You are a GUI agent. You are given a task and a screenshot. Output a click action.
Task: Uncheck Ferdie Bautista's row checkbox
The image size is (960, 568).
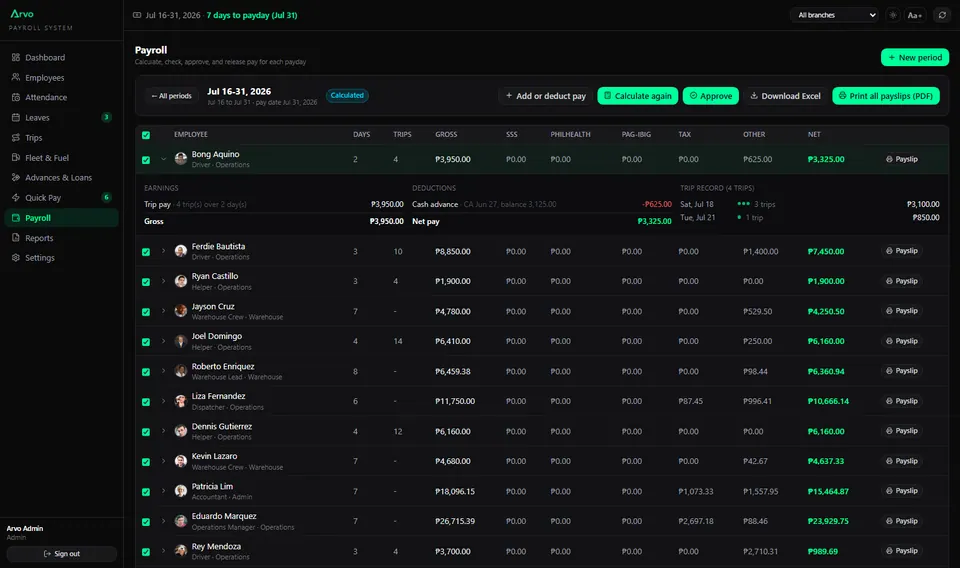click(146, 252)
